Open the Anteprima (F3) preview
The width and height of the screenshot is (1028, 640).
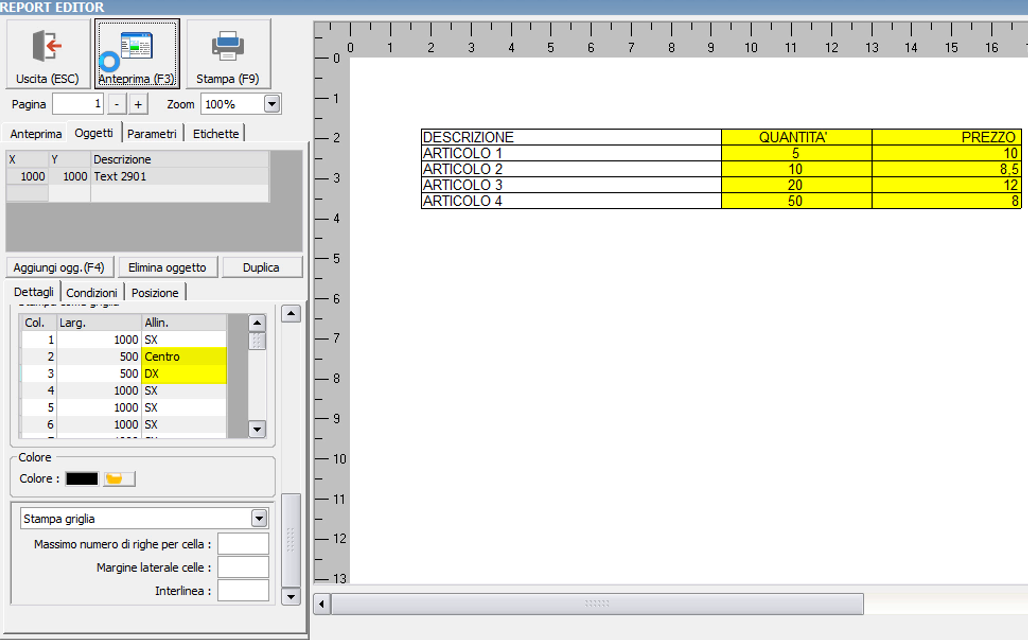click(x=137, y=54)
